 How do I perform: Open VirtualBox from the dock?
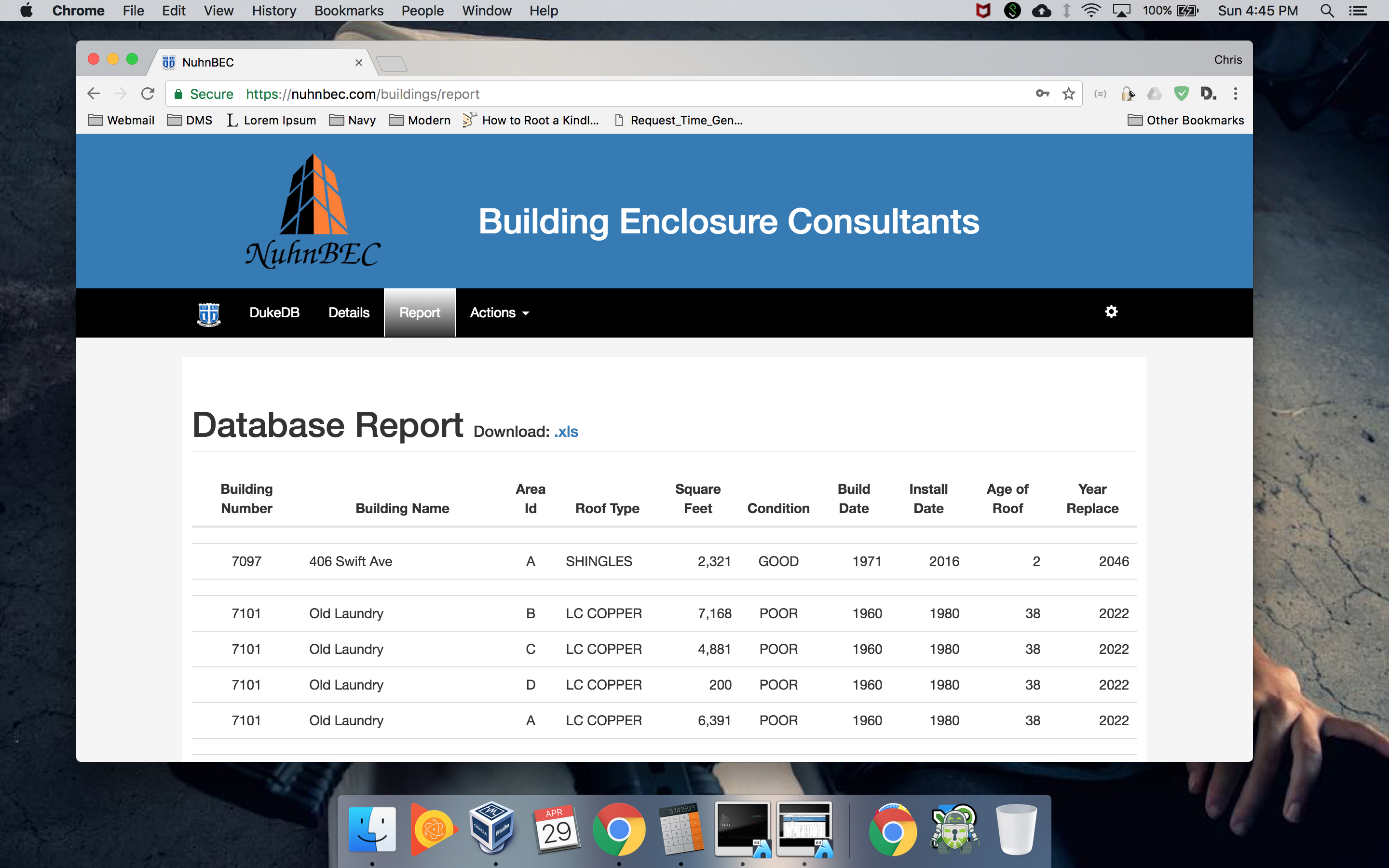pos(492,829)
